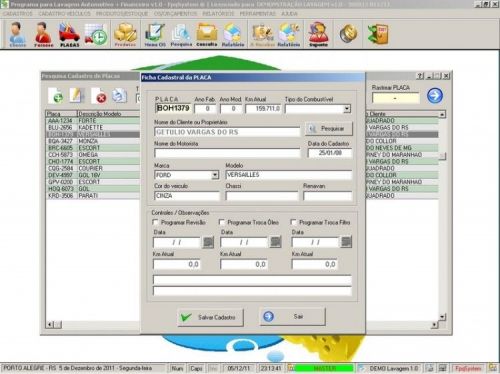Open the Pesquisa toolbar icon

(x=181, y=34)
